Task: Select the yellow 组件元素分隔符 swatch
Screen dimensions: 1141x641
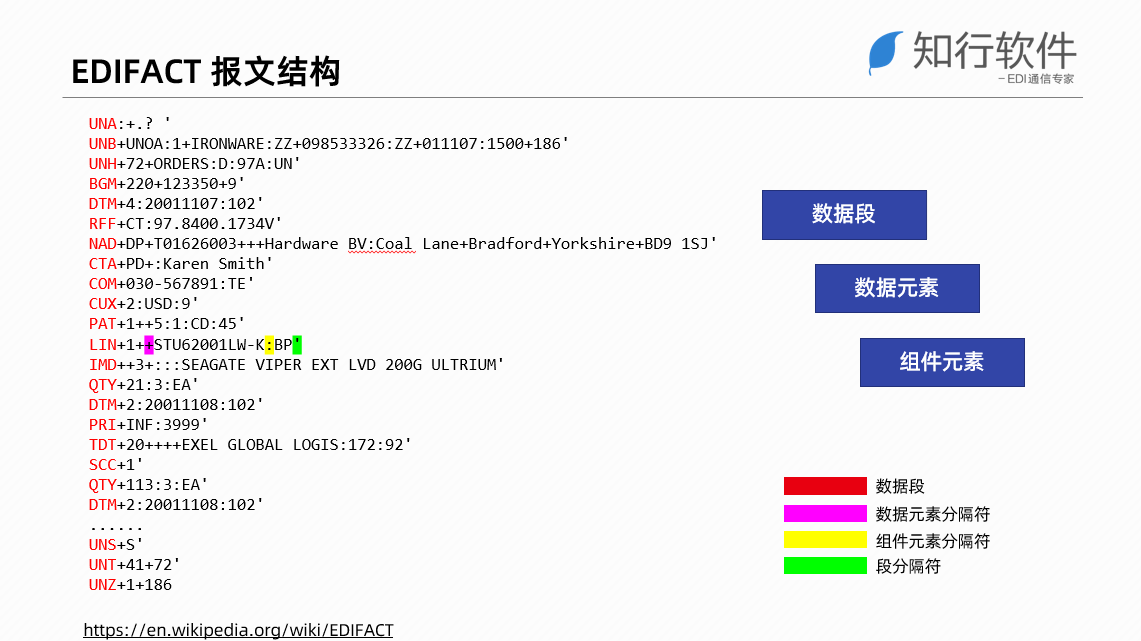Action: 825,540
